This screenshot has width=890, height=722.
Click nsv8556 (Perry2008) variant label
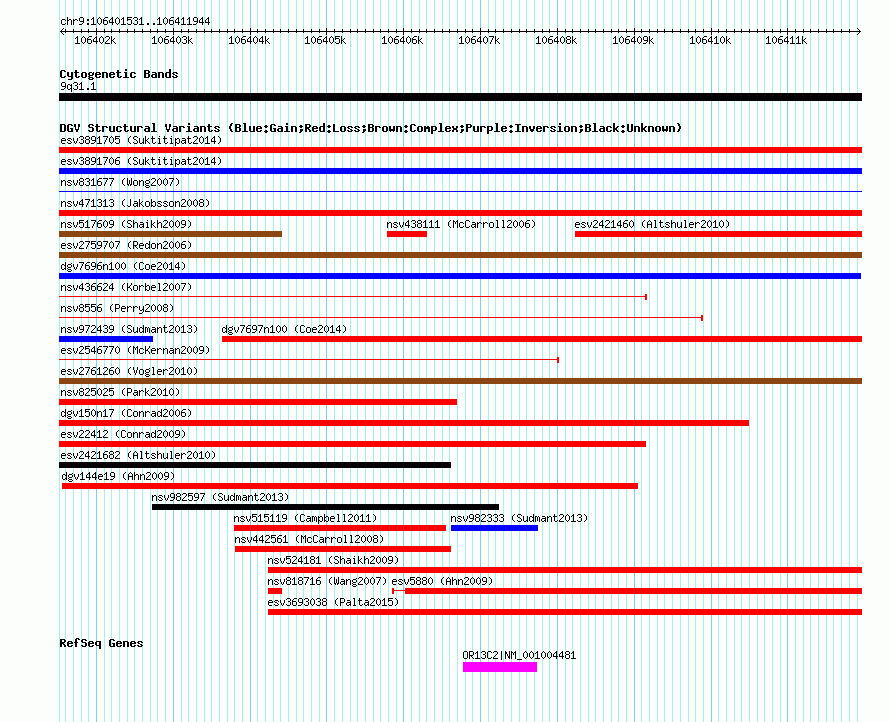click(x=117, y=308)
